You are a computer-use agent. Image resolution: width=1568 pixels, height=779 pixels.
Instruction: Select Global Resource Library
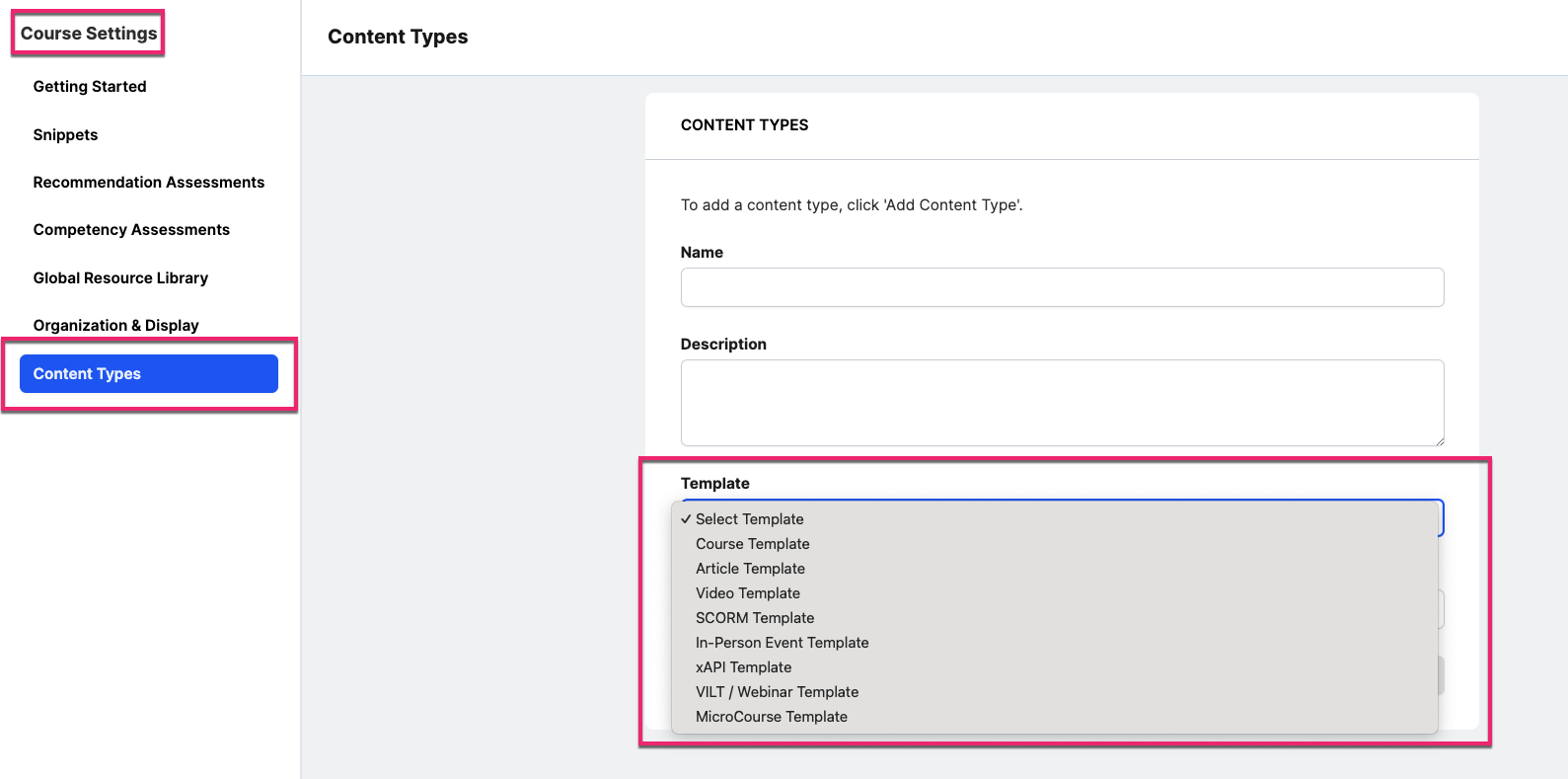[x=120, y=278]
